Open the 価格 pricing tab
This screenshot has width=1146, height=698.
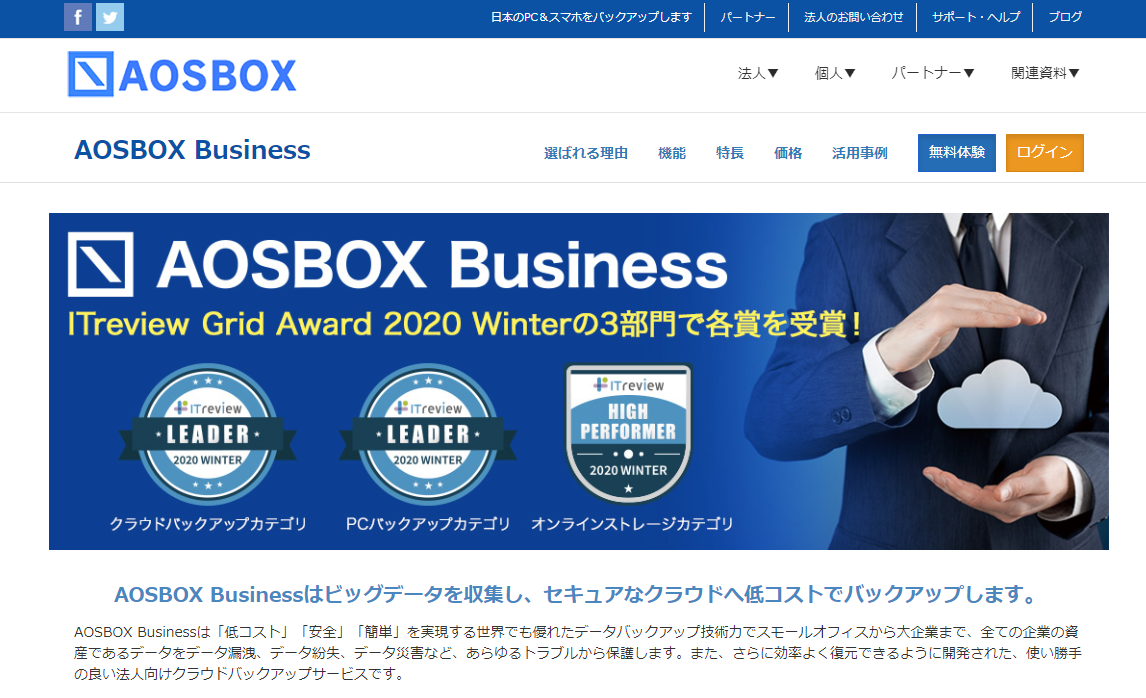tap(788, 153)
